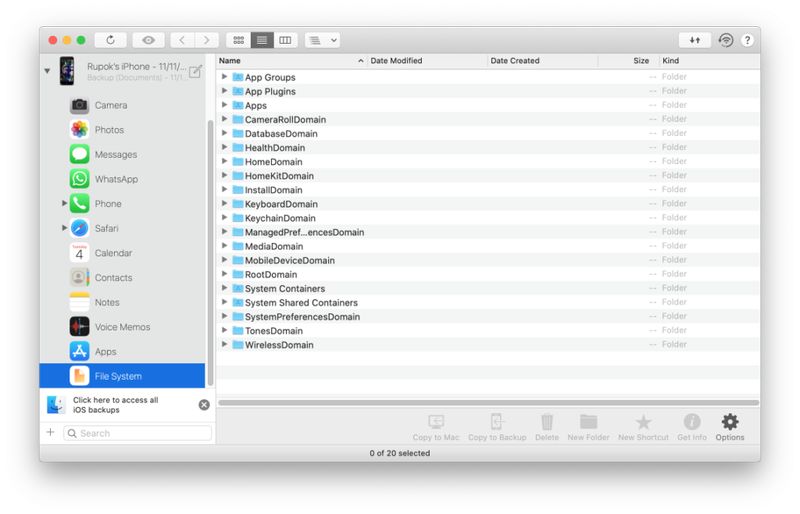Click the New Shortcut star button

click(643, 427)
